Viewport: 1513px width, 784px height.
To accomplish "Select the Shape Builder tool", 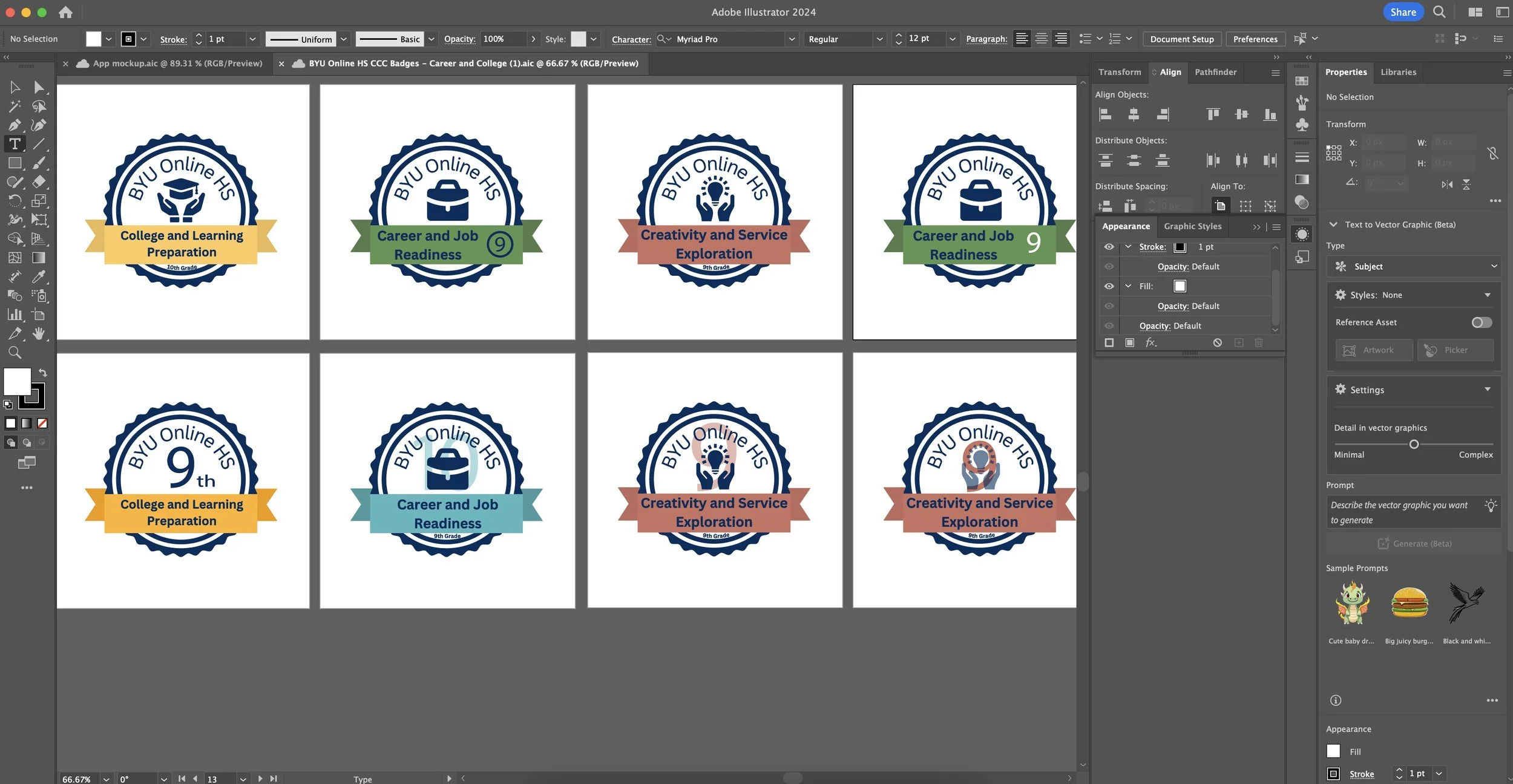I will coord(15,238).
